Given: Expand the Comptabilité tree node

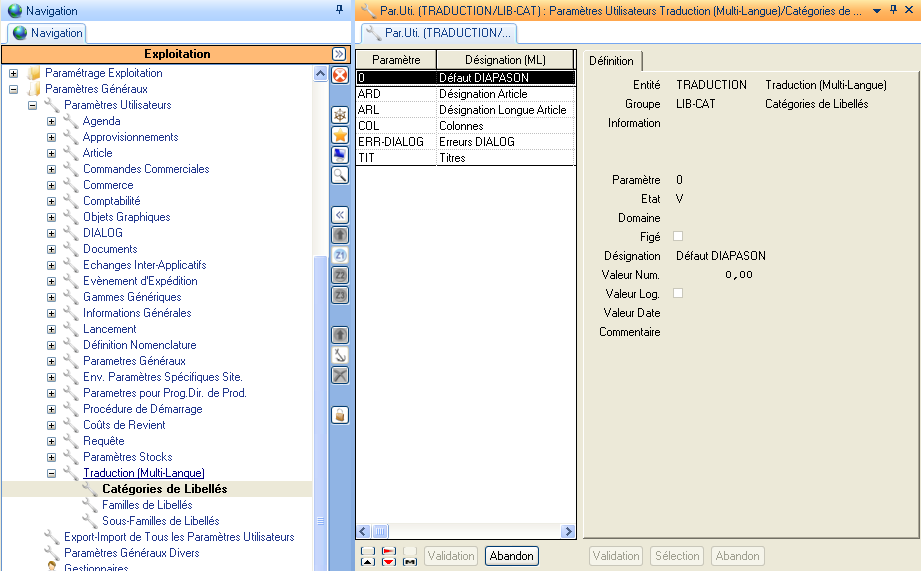Looking at the screenshot, I should (x=52, y=201).
